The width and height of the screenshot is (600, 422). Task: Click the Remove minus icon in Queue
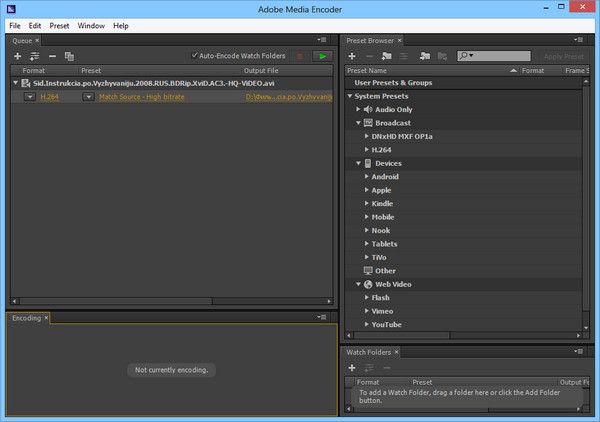click(x=52, y=56)
